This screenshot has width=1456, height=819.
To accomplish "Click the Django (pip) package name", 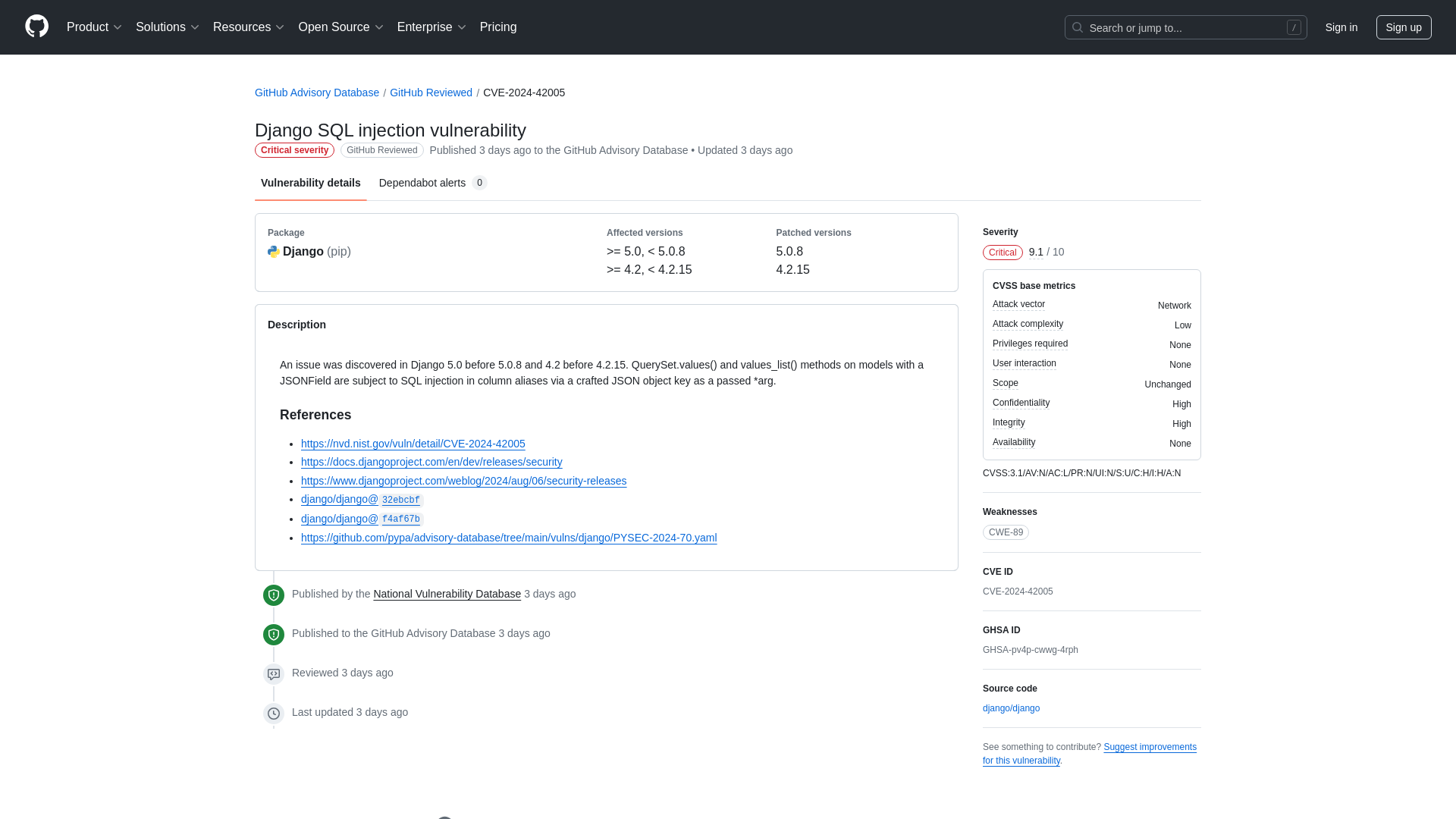I will coord(316,252).
